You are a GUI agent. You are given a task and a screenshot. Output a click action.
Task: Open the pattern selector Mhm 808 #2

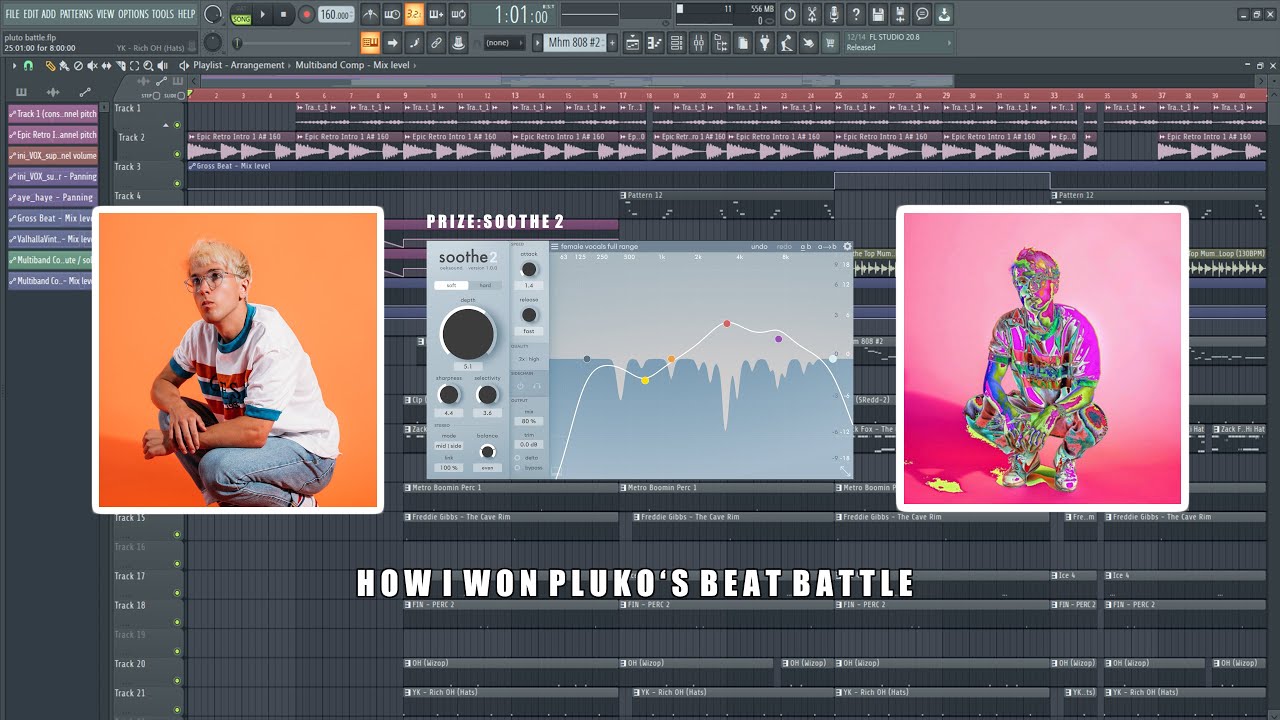(575, 43)
